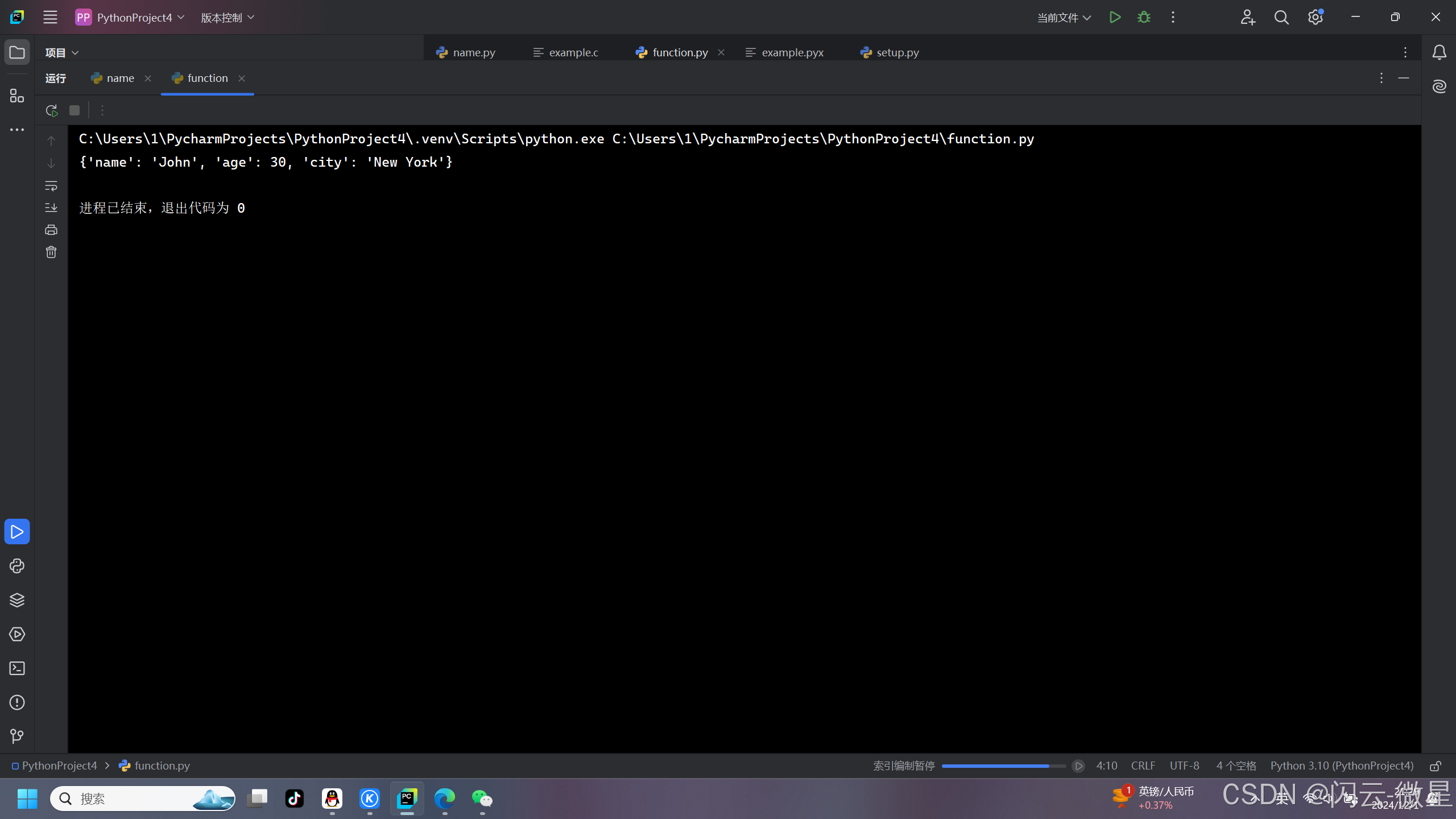Open run toolbar more options

pos(102,110)
